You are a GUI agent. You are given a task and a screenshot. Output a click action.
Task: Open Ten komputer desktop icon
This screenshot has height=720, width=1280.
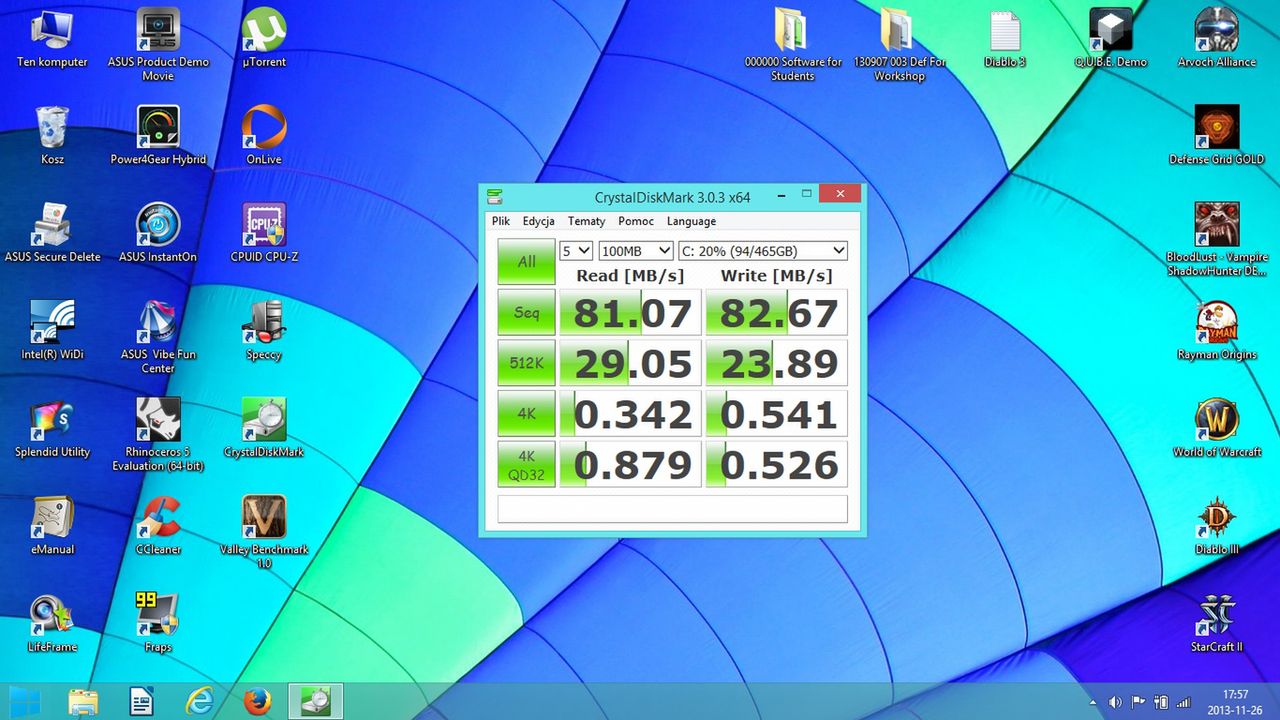click(52, 40)
